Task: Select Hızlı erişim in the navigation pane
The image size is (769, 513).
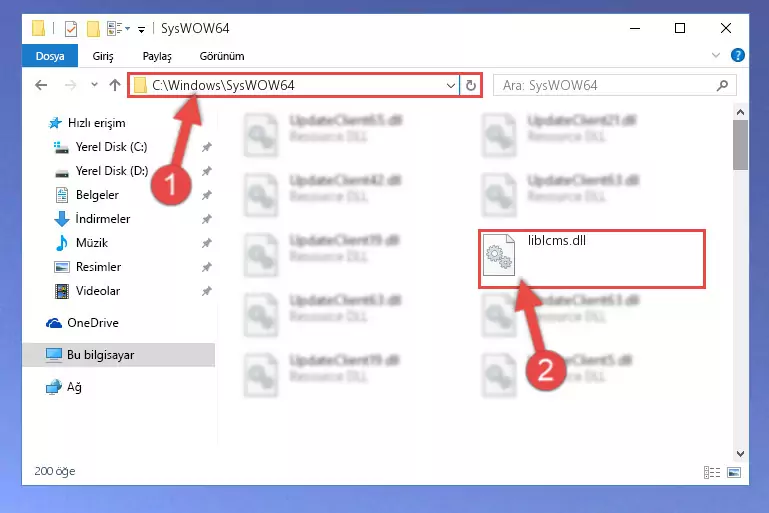Action: pos(96,123)
